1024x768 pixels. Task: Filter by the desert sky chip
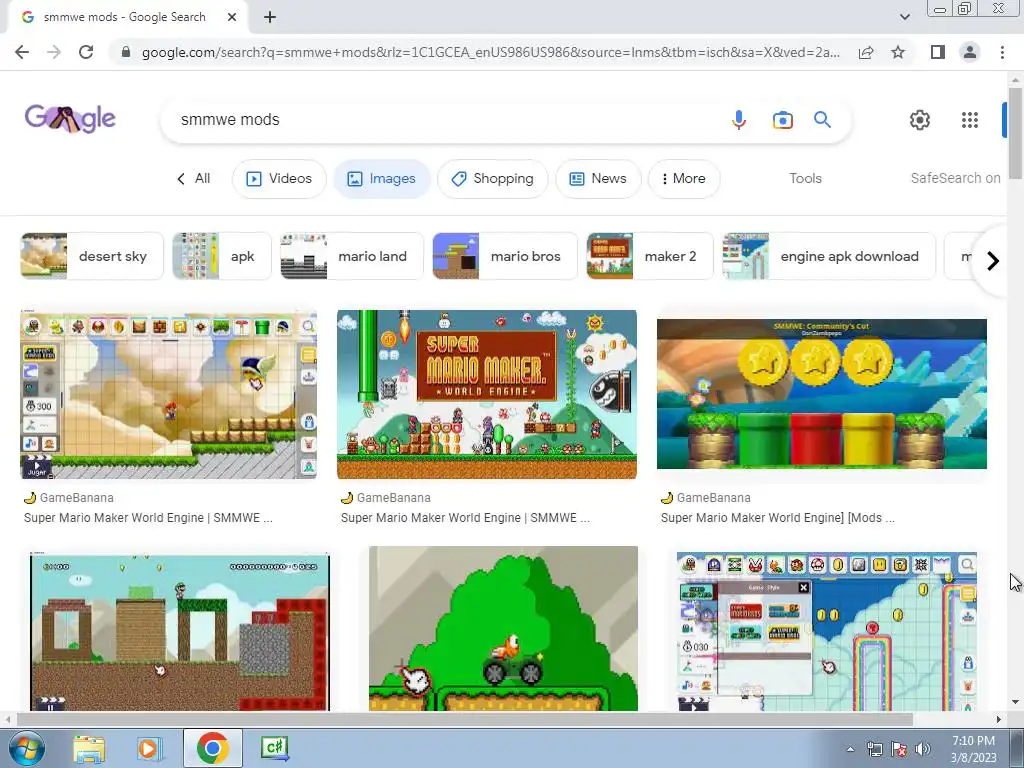(92, 256)
